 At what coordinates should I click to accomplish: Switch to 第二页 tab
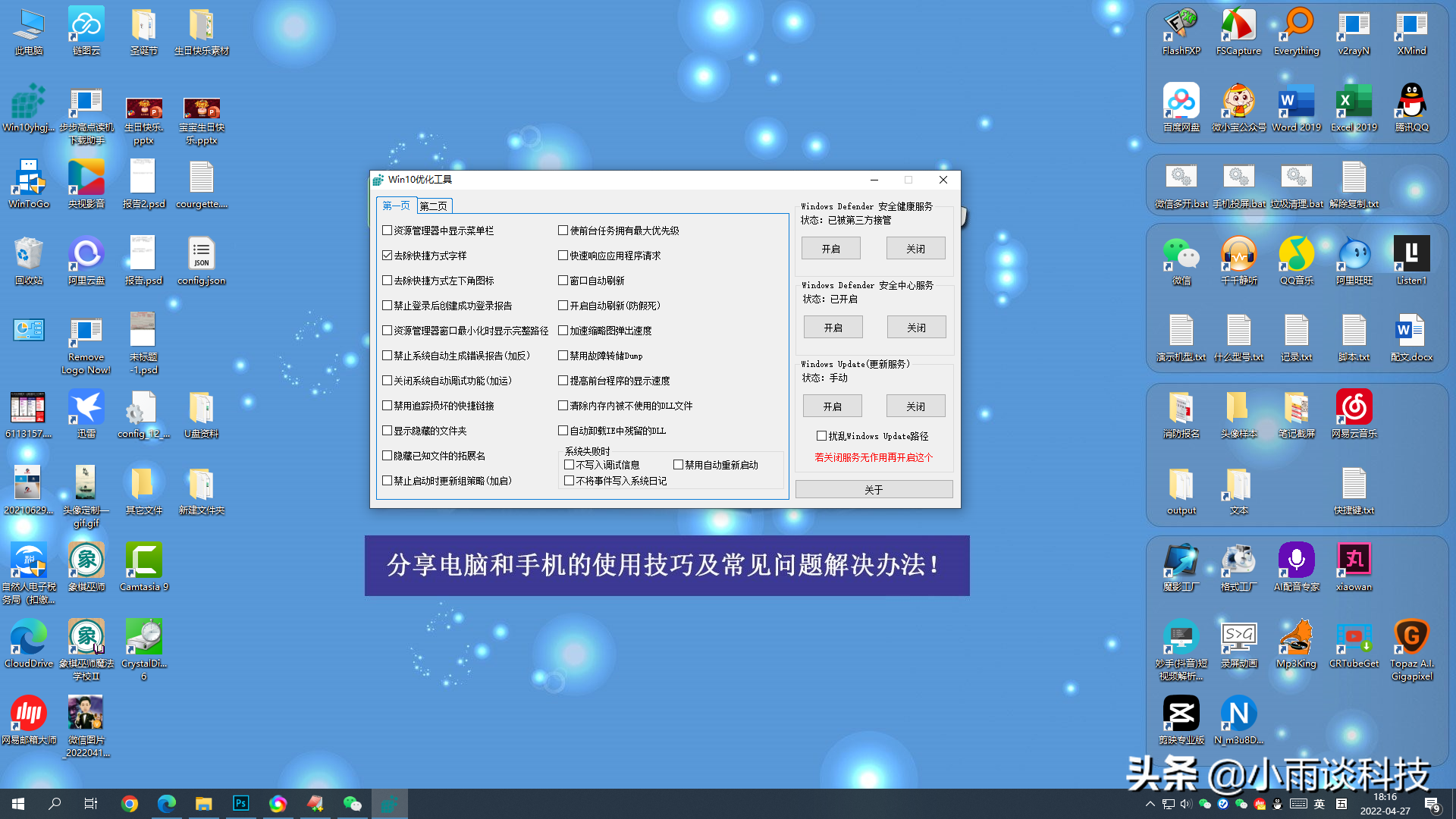pyautogui.click(x=432, y=205)
